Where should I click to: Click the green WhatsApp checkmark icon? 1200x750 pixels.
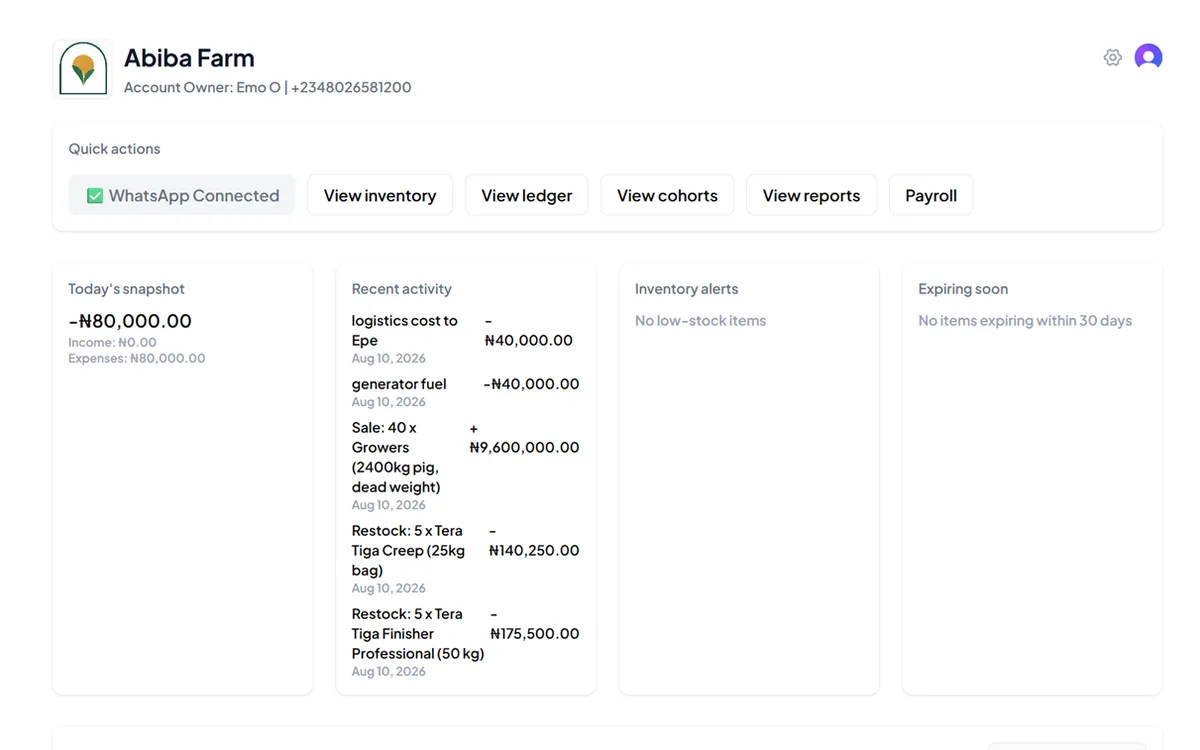tap(95, 196)
